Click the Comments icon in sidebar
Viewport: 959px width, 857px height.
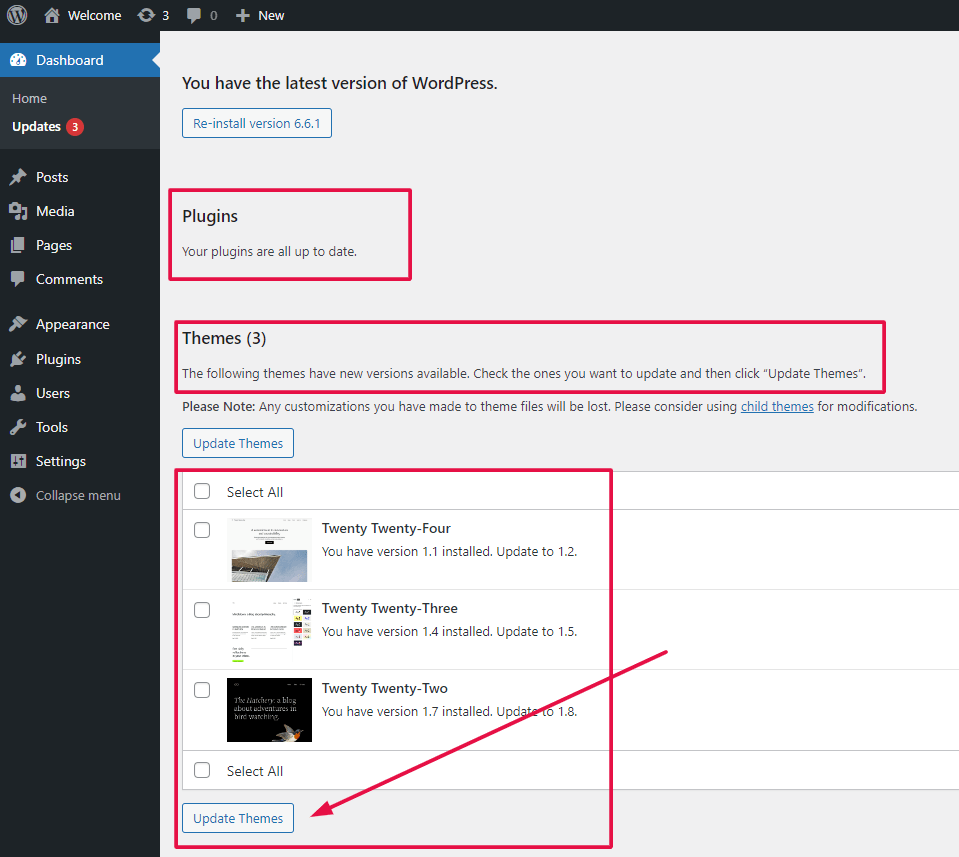point(18,279)
